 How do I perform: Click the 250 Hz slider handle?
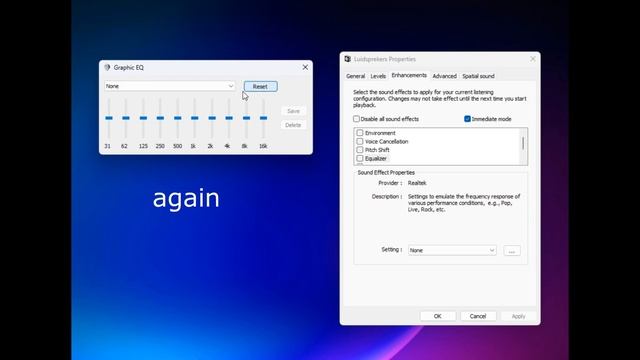coord(160,118)
